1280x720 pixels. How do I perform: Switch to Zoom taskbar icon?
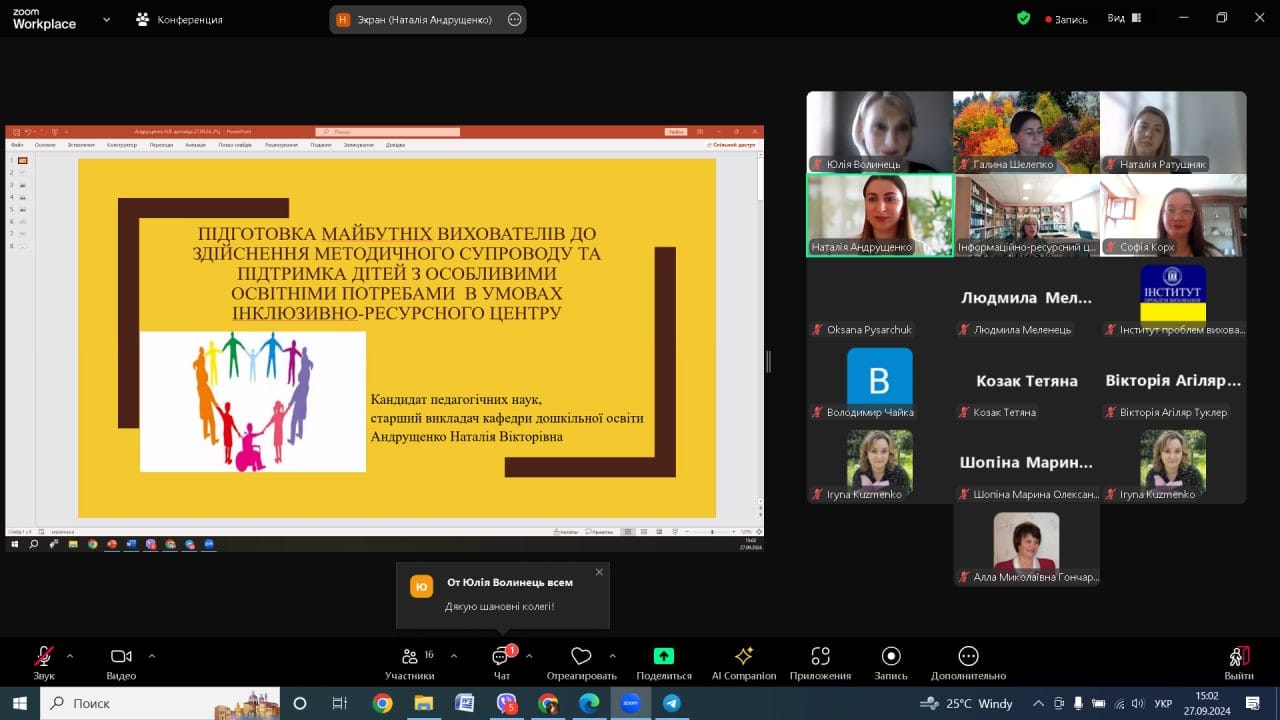(631, 703)
